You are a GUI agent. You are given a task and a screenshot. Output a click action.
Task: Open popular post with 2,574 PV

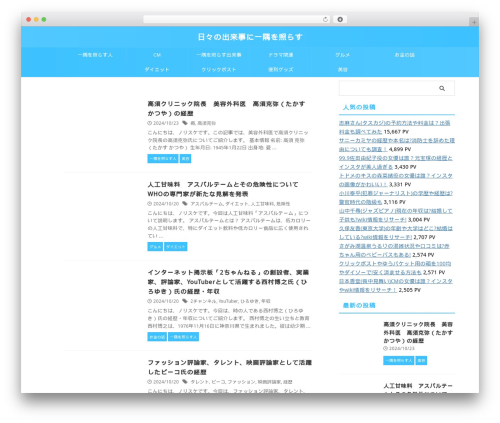(394, 250)
